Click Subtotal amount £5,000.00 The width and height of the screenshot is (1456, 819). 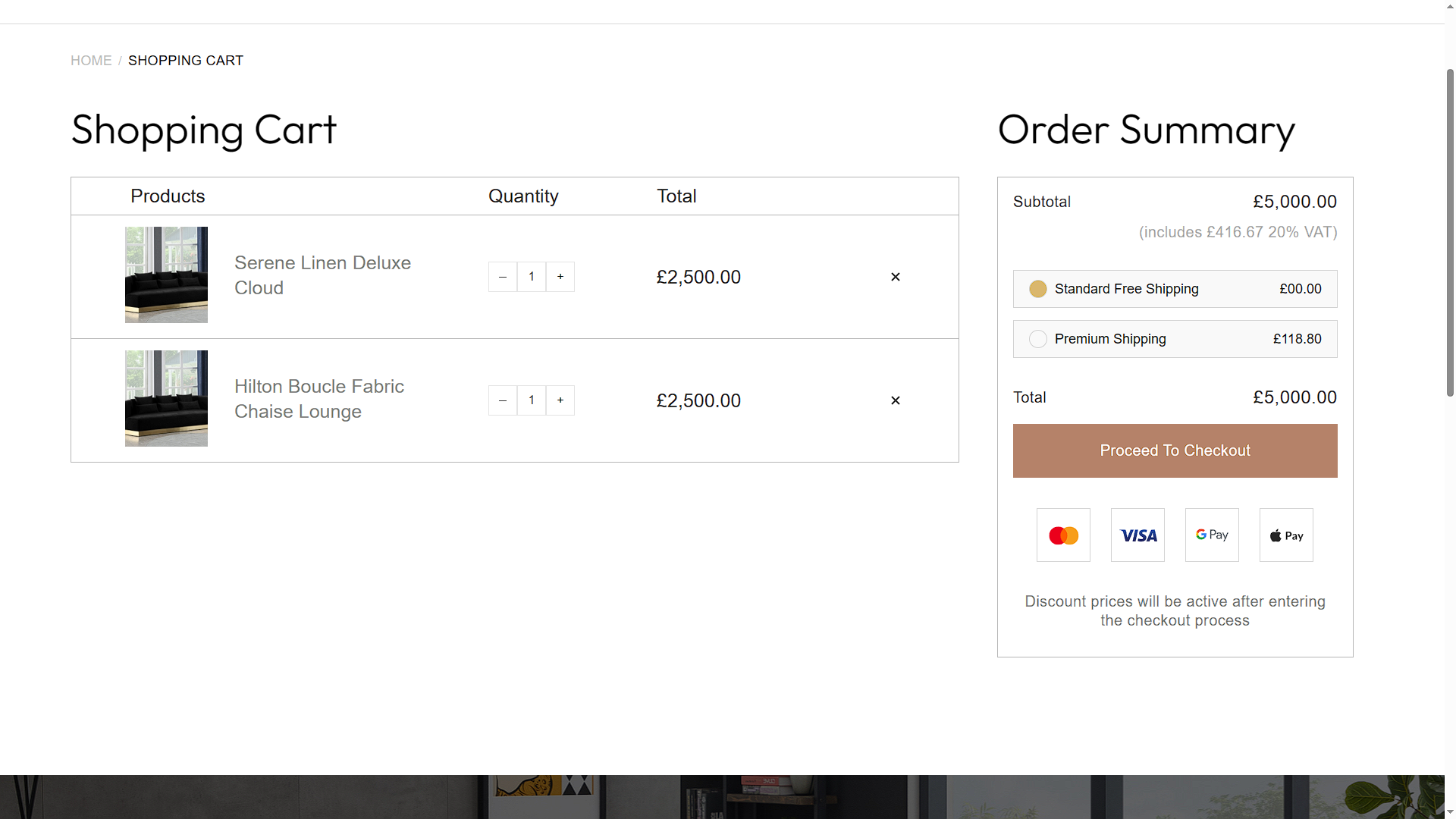point(1294,202)
